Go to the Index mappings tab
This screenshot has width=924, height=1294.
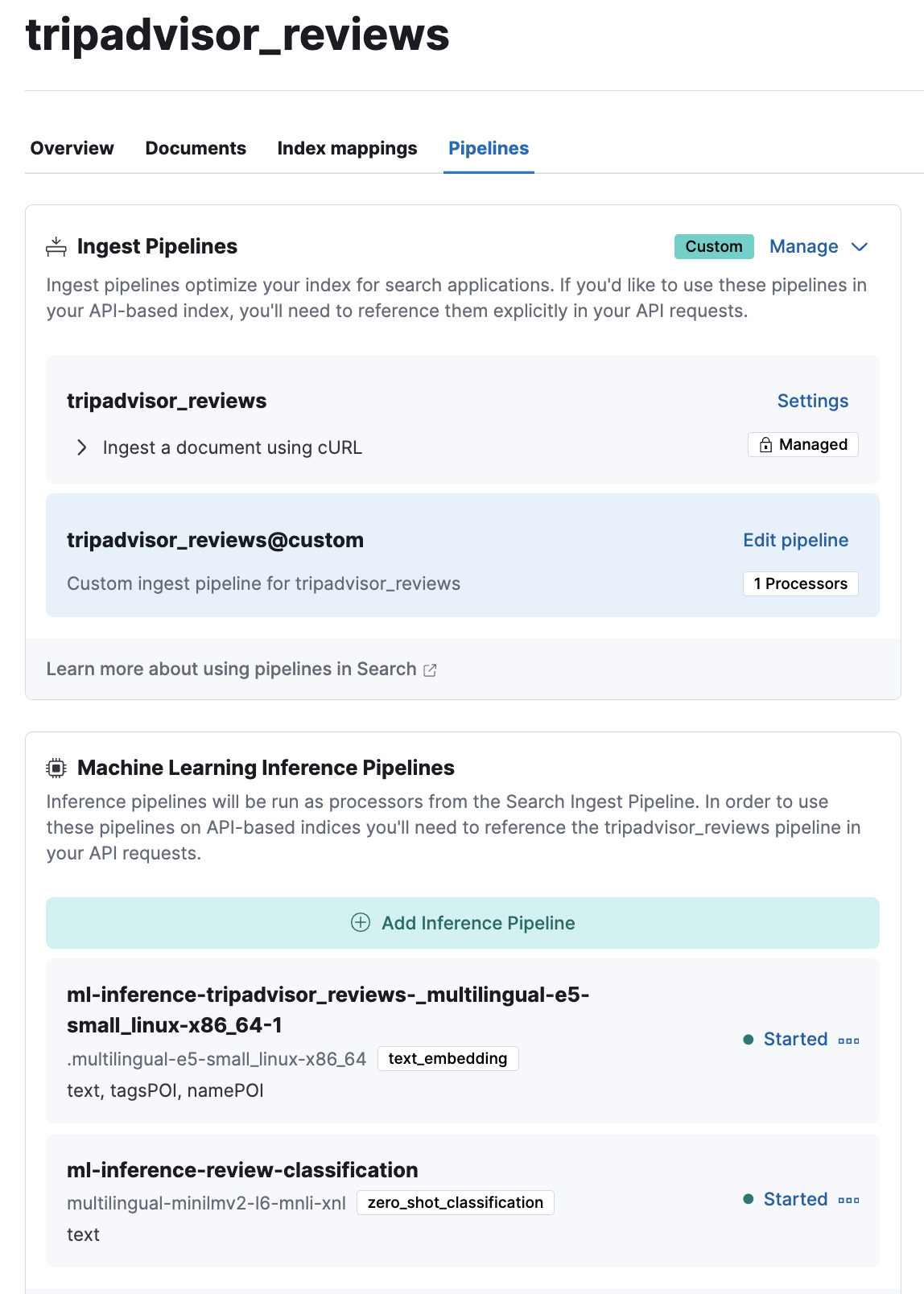coord(348,149)
